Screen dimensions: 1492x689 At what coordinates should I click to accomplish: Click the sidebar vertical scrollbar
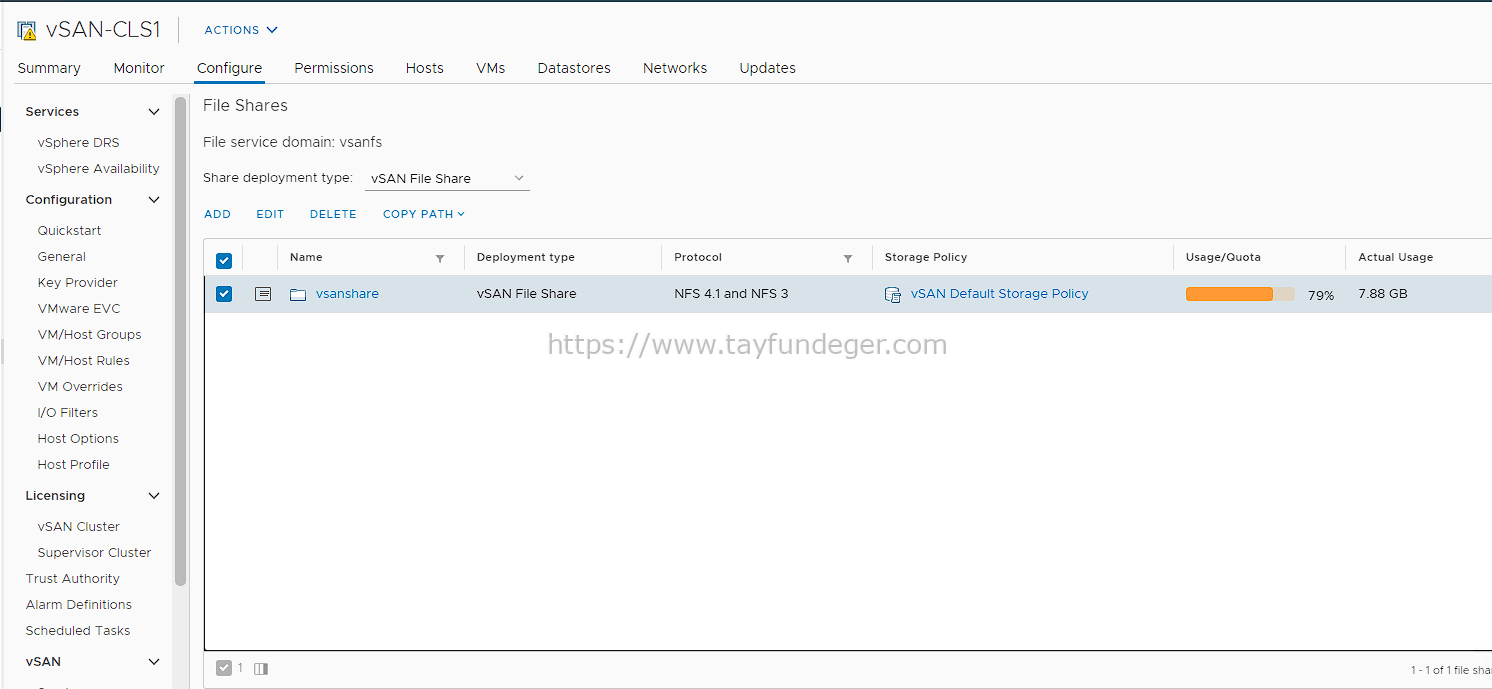tap(180, 340)
